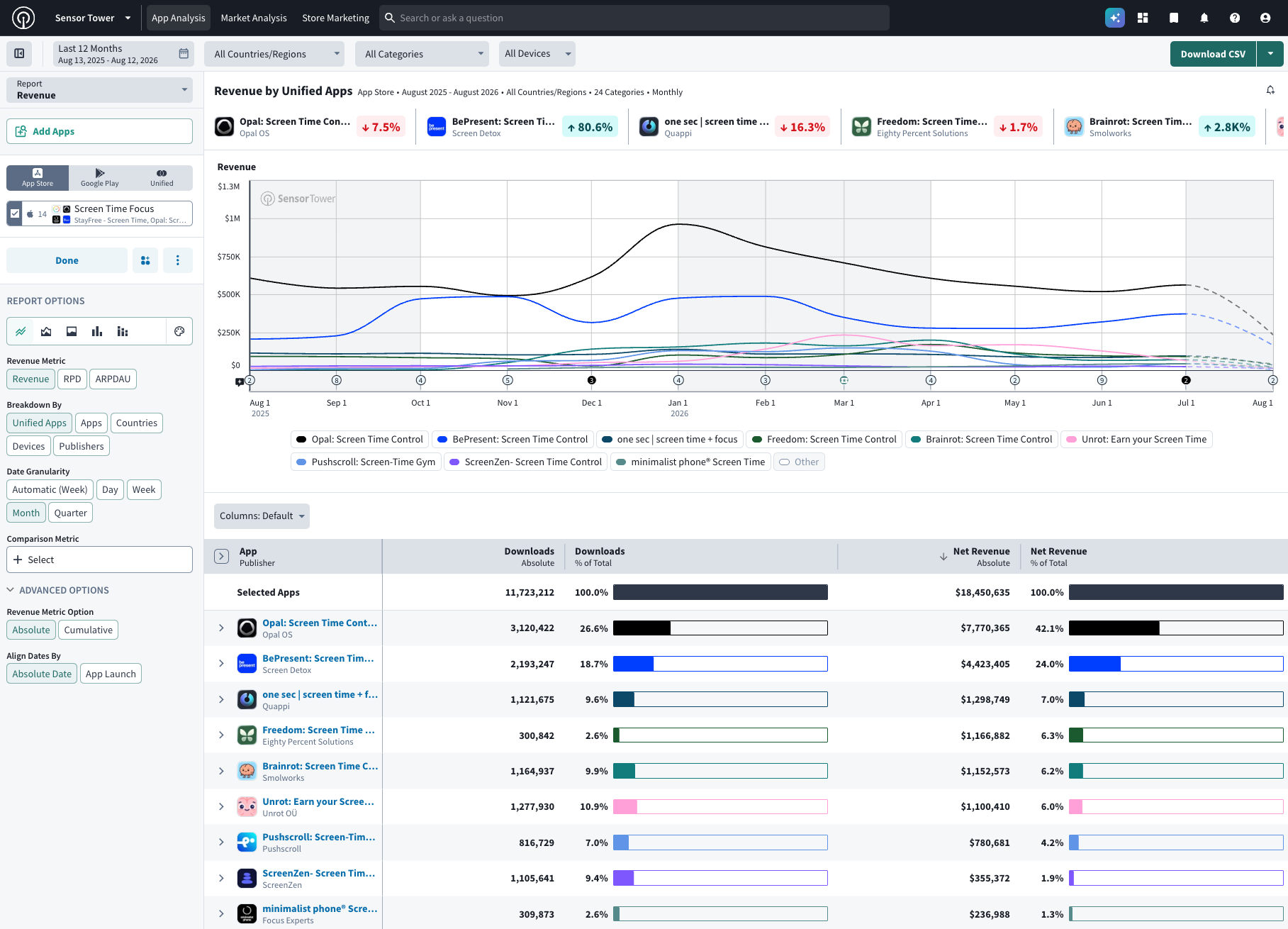Click the calendar icon in date range
Image resolution: width=1288 pixels, height=929 pixels.
point(184,53)
